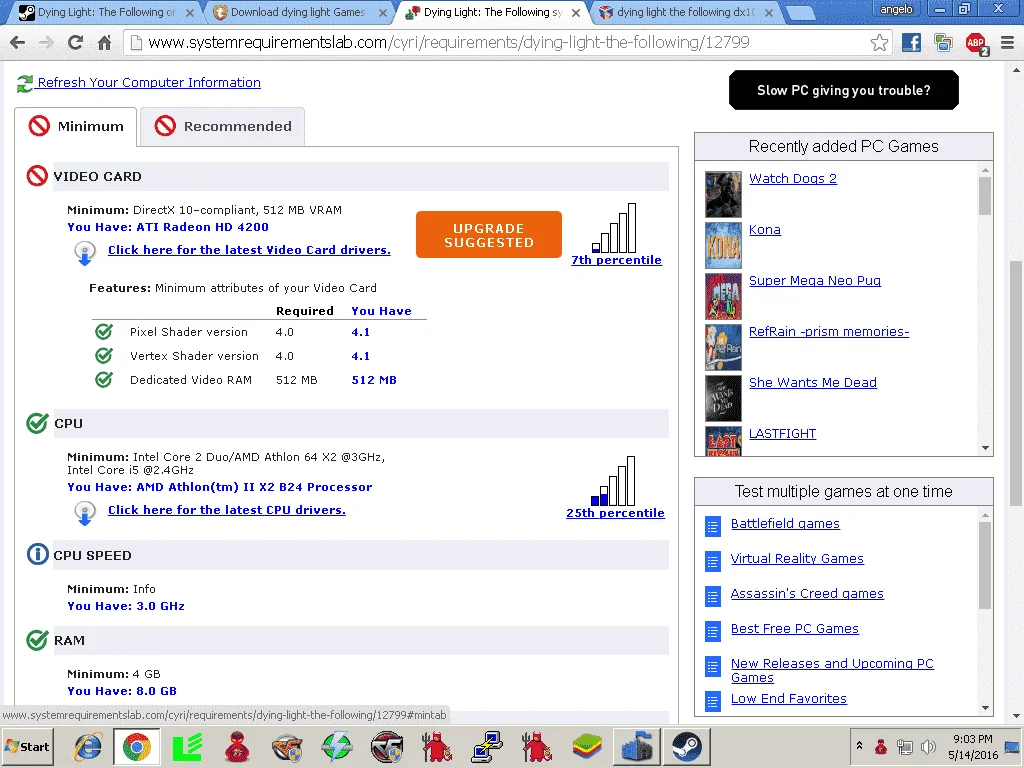1024x768 pixels.
Task: Switch to the first 'Dying Light: The Following' tab
Action: point(104,12)
